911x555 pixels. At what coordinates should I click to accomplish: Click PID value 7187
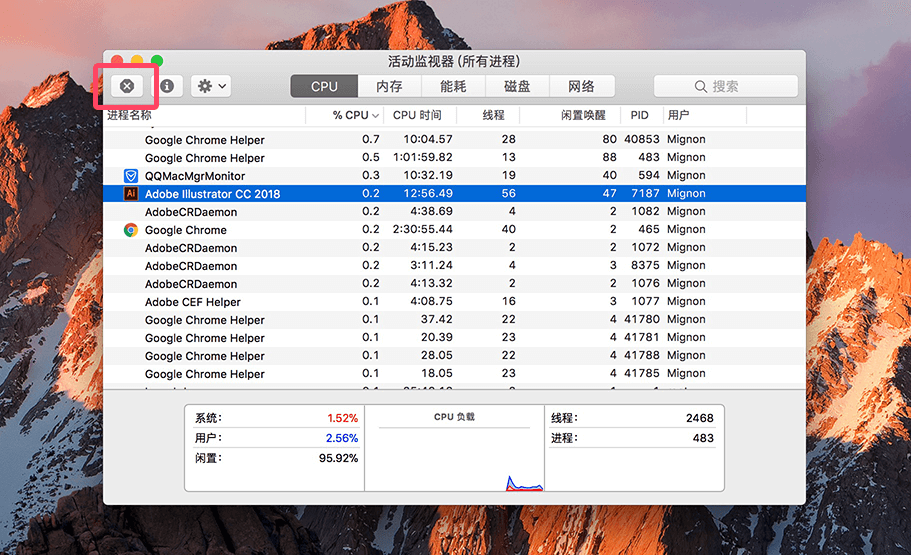pos(645,194)
